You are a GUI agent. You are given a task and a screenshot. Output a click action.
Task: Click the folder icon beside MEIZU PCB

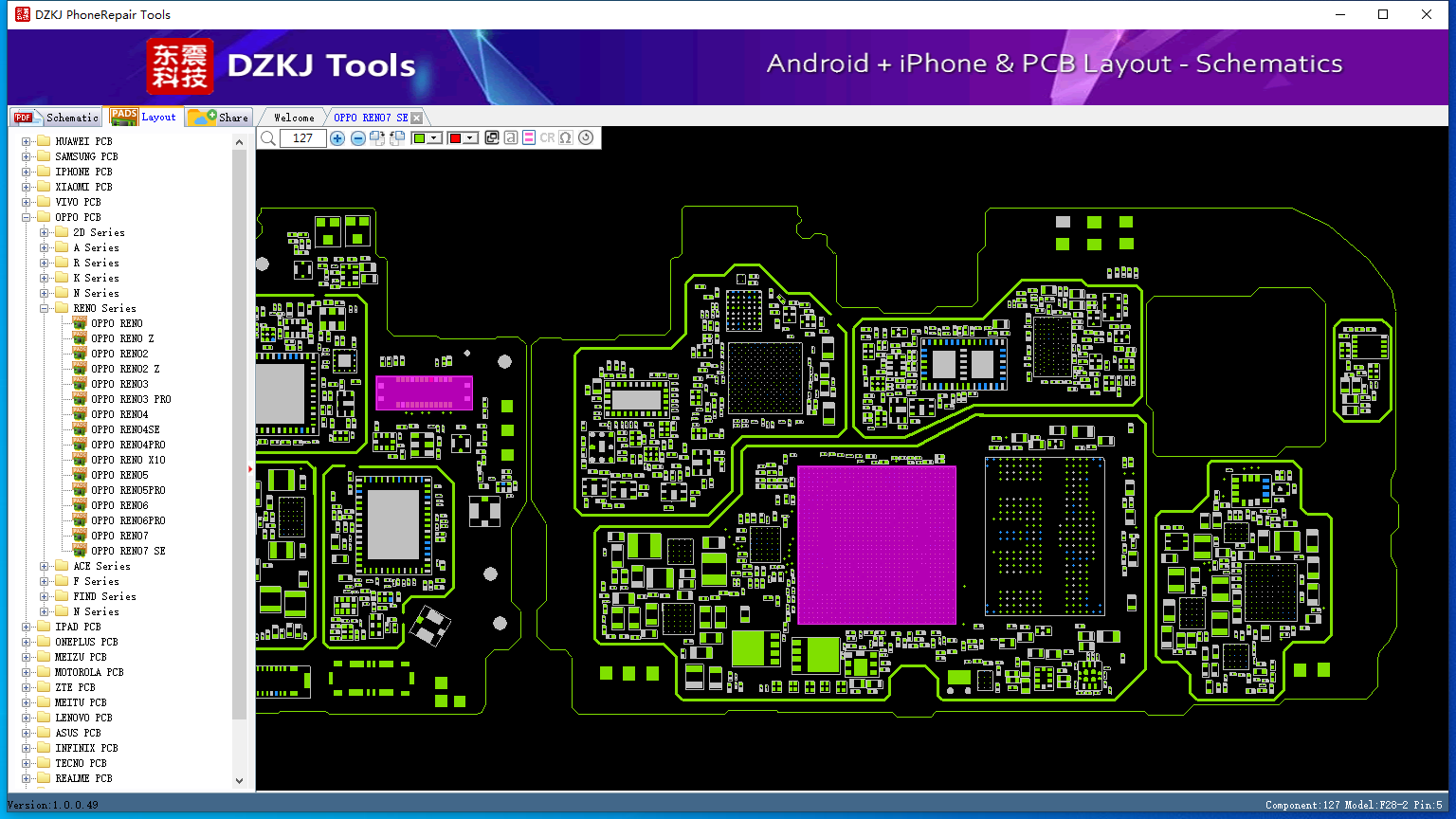[x=43, y=657]
